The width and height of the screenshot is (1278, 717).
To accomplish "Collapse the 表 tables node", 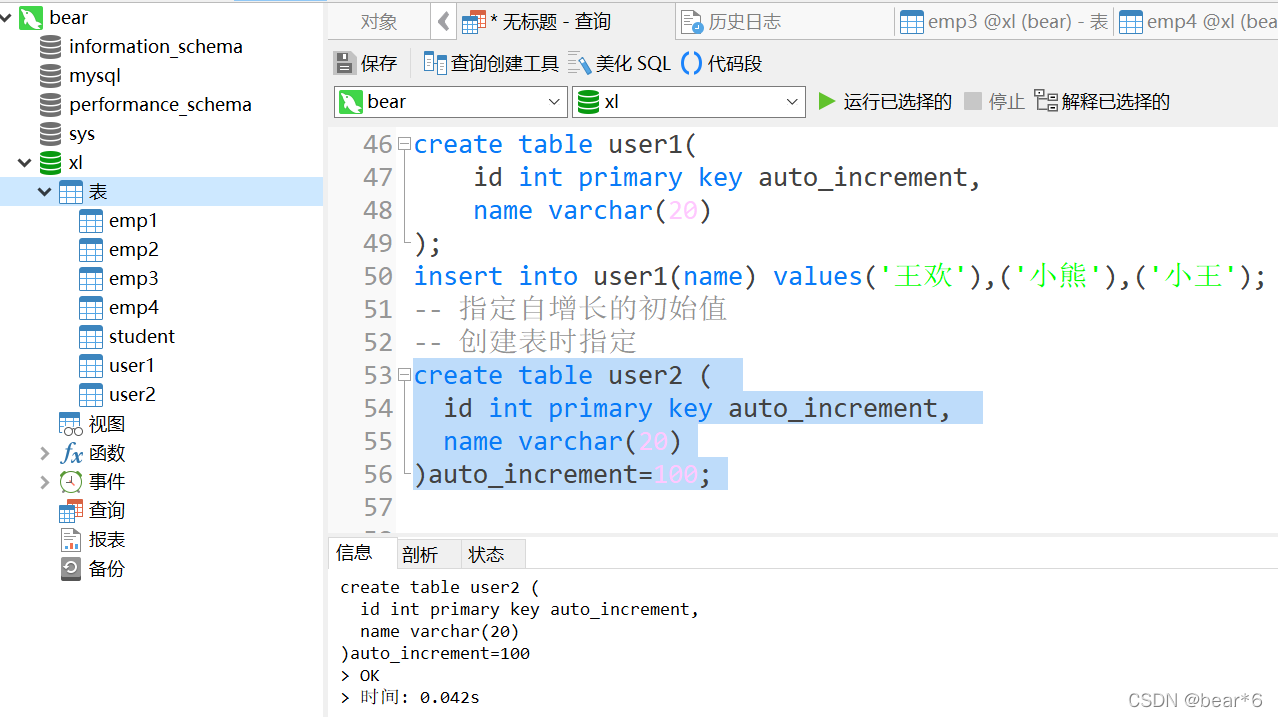I will coord(44,192).
